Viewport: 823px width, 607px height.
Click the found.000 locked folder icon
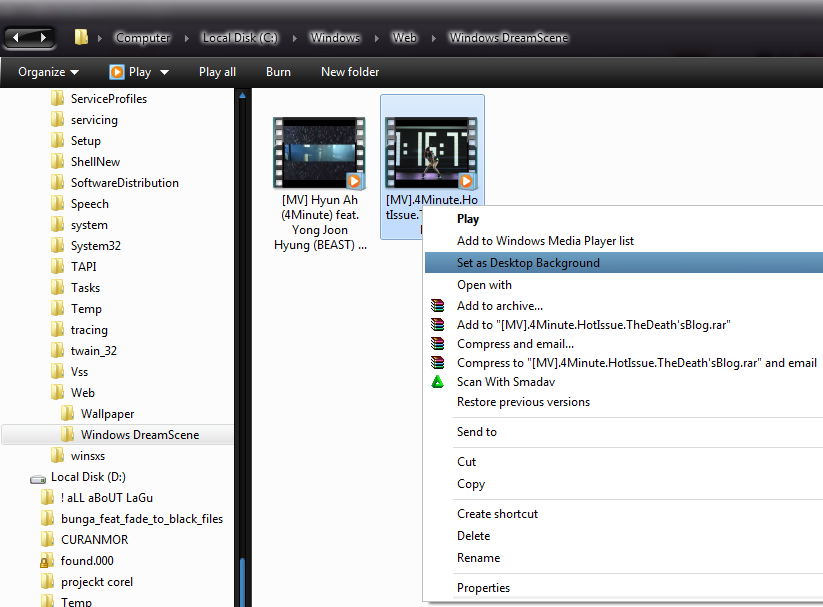point(46,561)
